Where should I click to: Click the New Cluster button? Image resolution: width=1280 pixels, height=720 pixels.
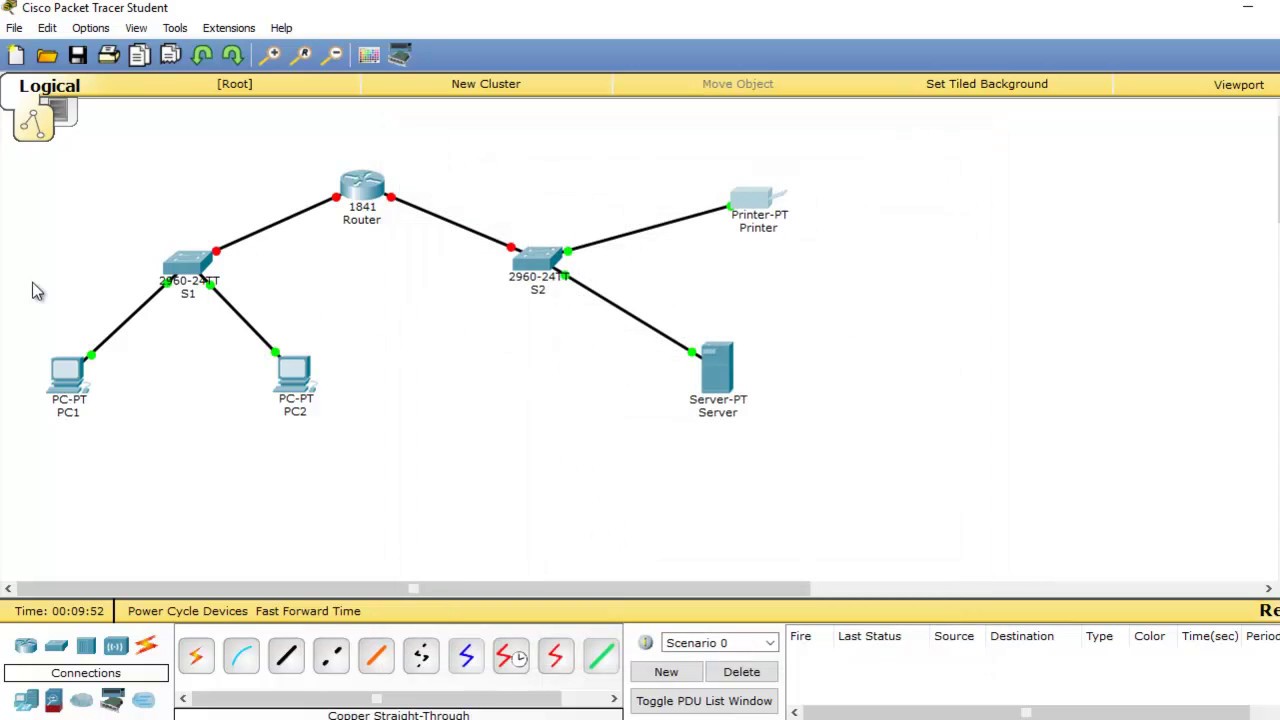[486, 84]
